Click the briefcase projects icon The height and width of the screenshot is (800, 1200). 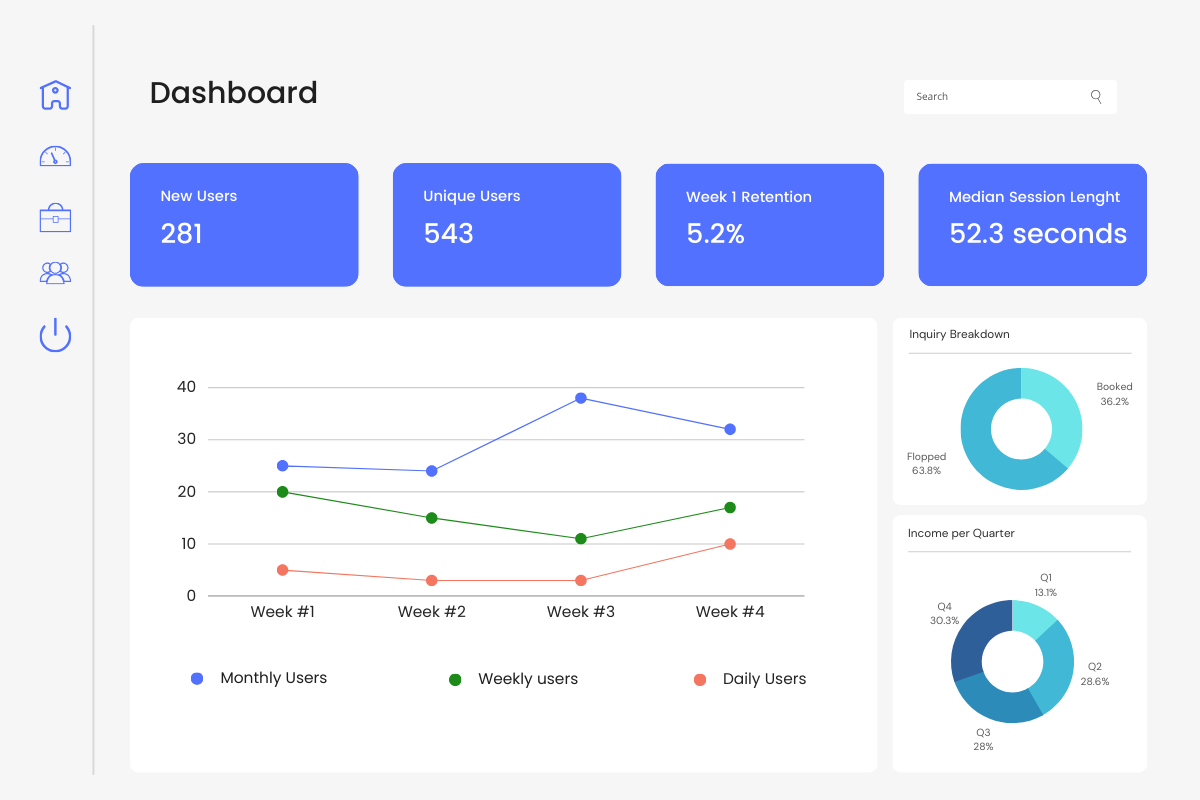click(x=55, y=217)
